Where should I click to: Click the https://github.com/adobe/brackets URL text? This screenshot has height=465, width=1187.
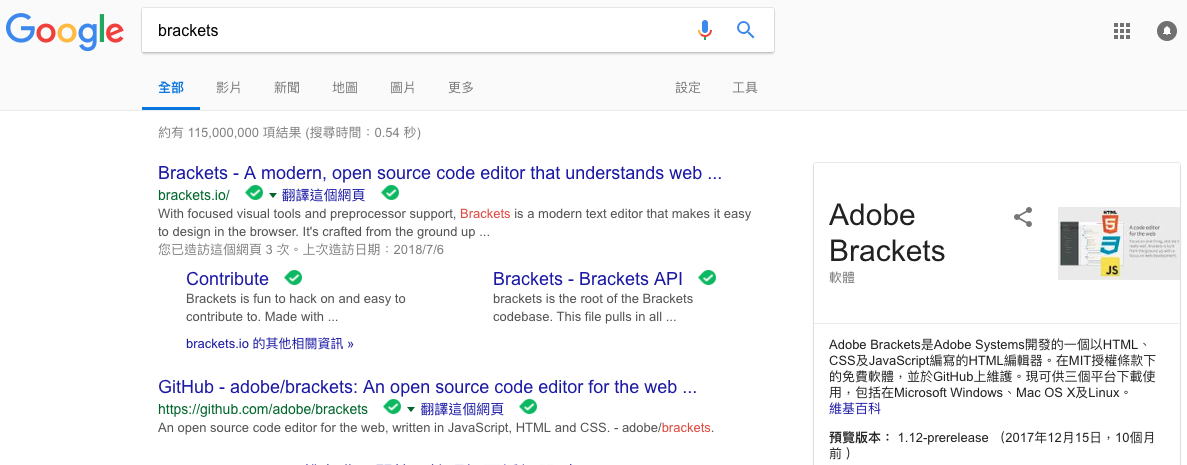click(x=263, y=410)
